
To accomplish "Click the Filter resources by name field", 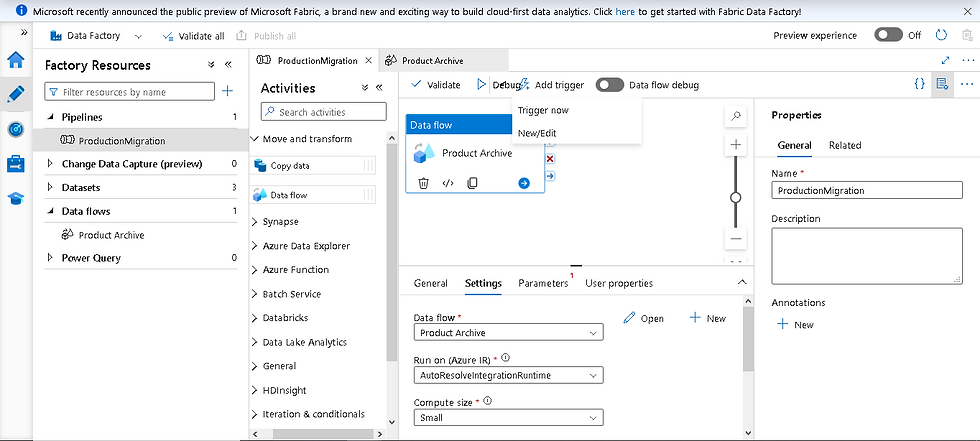I will pos(130,92).
